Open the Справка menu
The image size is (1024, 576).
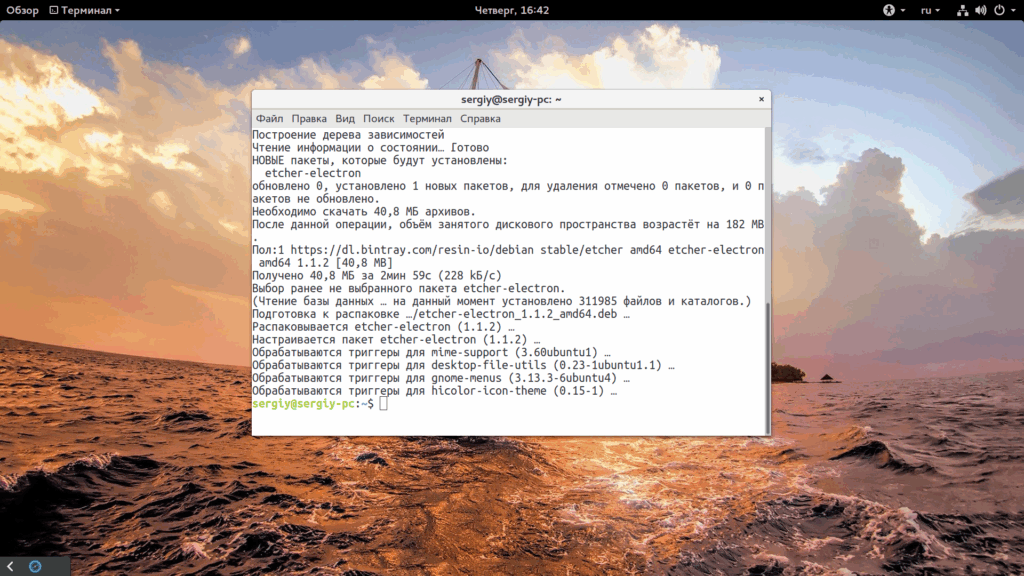[x=480, y=119]
